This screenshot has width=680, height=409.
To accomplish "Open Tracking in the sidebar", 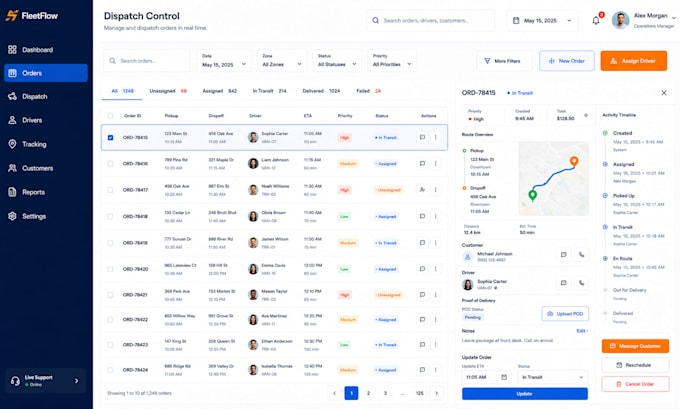I will 46,144.
